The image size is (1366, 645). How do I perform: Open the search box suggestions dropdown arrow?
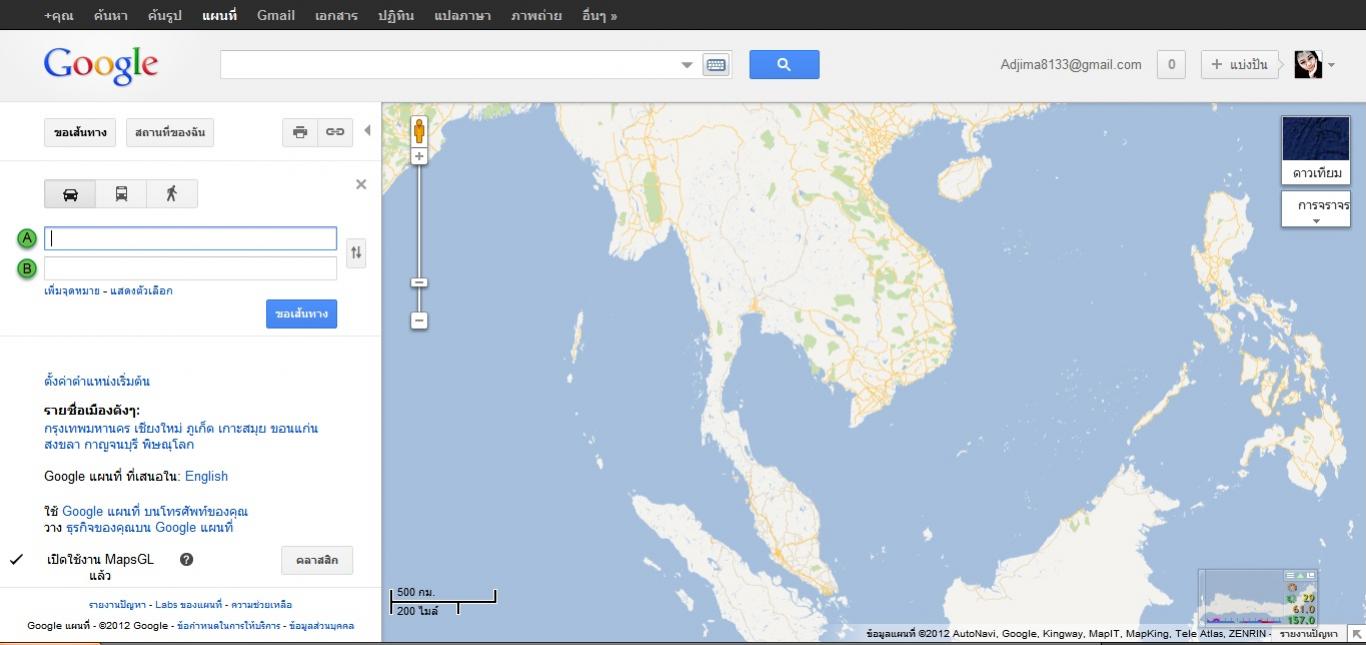(x=687, y=65)
